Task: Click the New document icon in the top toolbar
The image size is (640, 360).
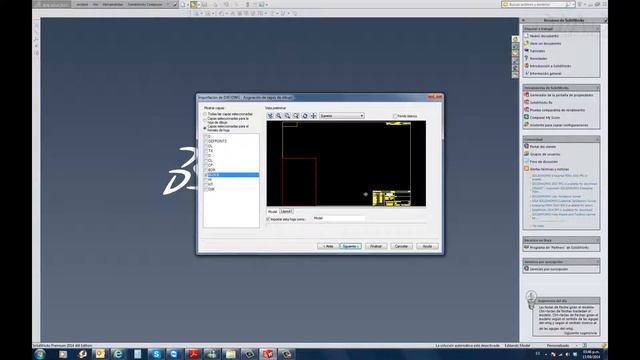Action: click(183, 4)
